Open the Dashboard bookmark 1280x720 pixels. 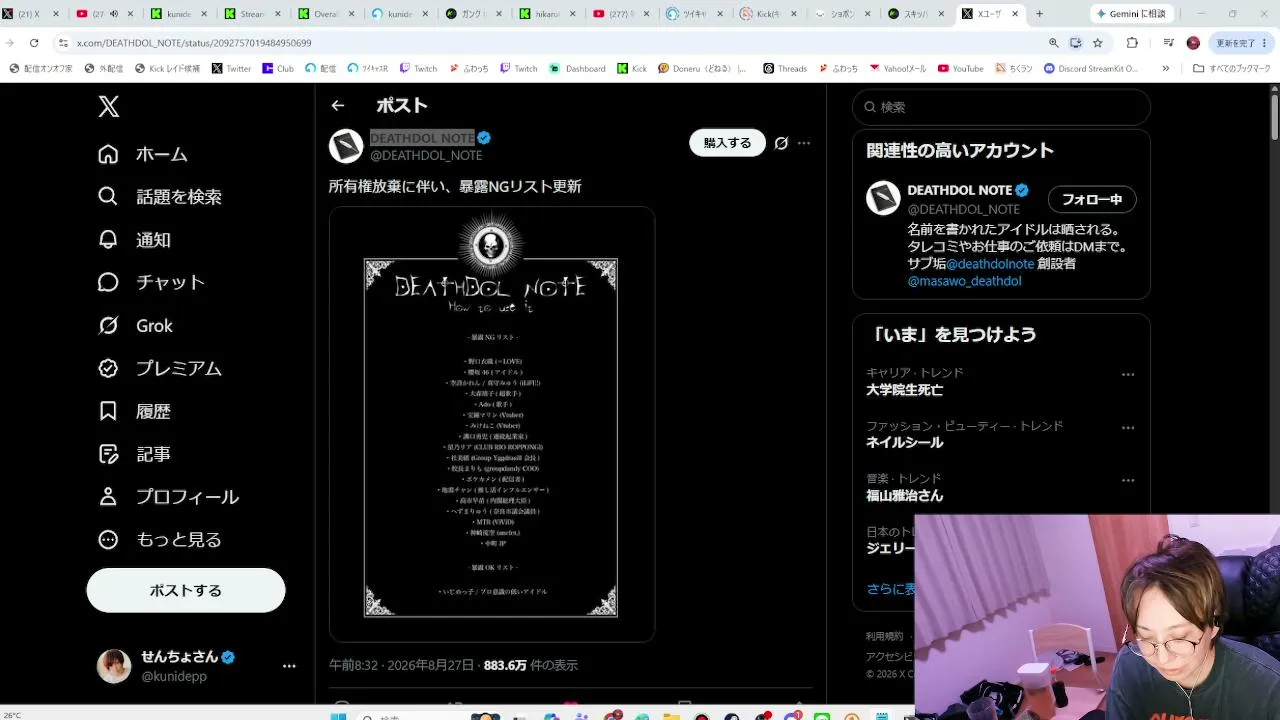pyautogui.click(x=578, y=69)
